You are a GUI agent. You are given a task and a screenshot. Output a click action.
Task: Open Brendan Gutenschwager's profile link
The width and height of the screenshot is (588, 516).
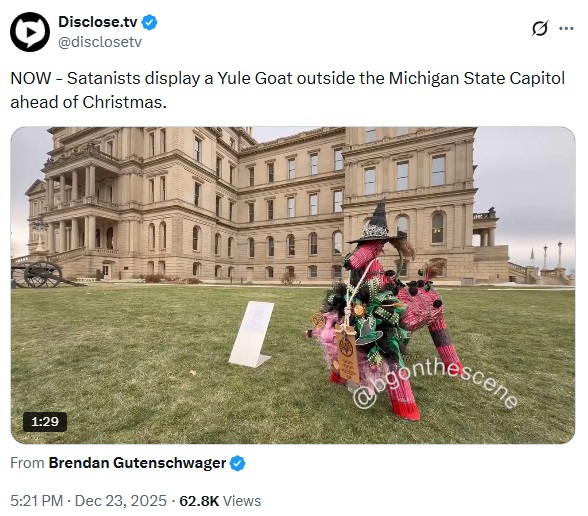[137, 463]
